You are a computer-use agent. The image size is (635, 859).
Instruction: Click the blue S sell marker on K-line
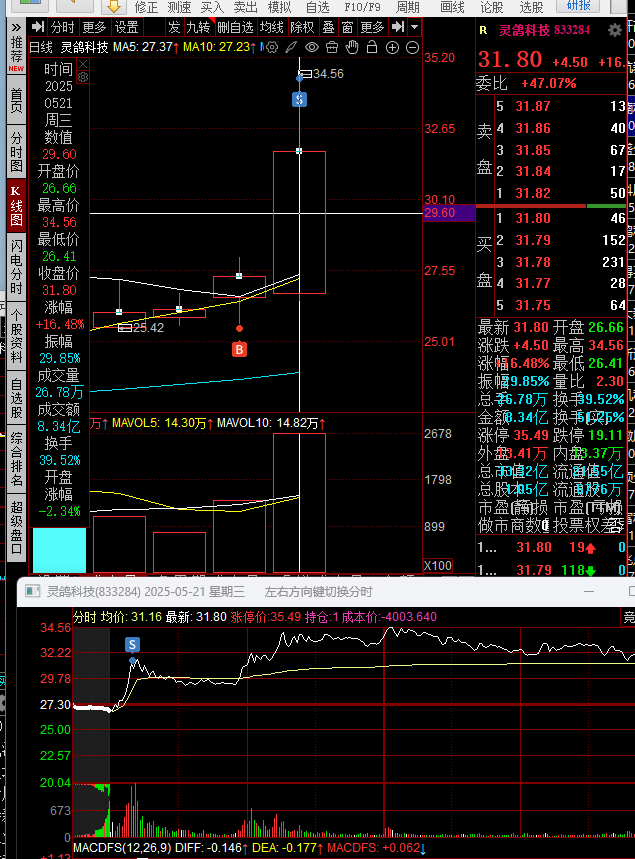click(299, 99)
